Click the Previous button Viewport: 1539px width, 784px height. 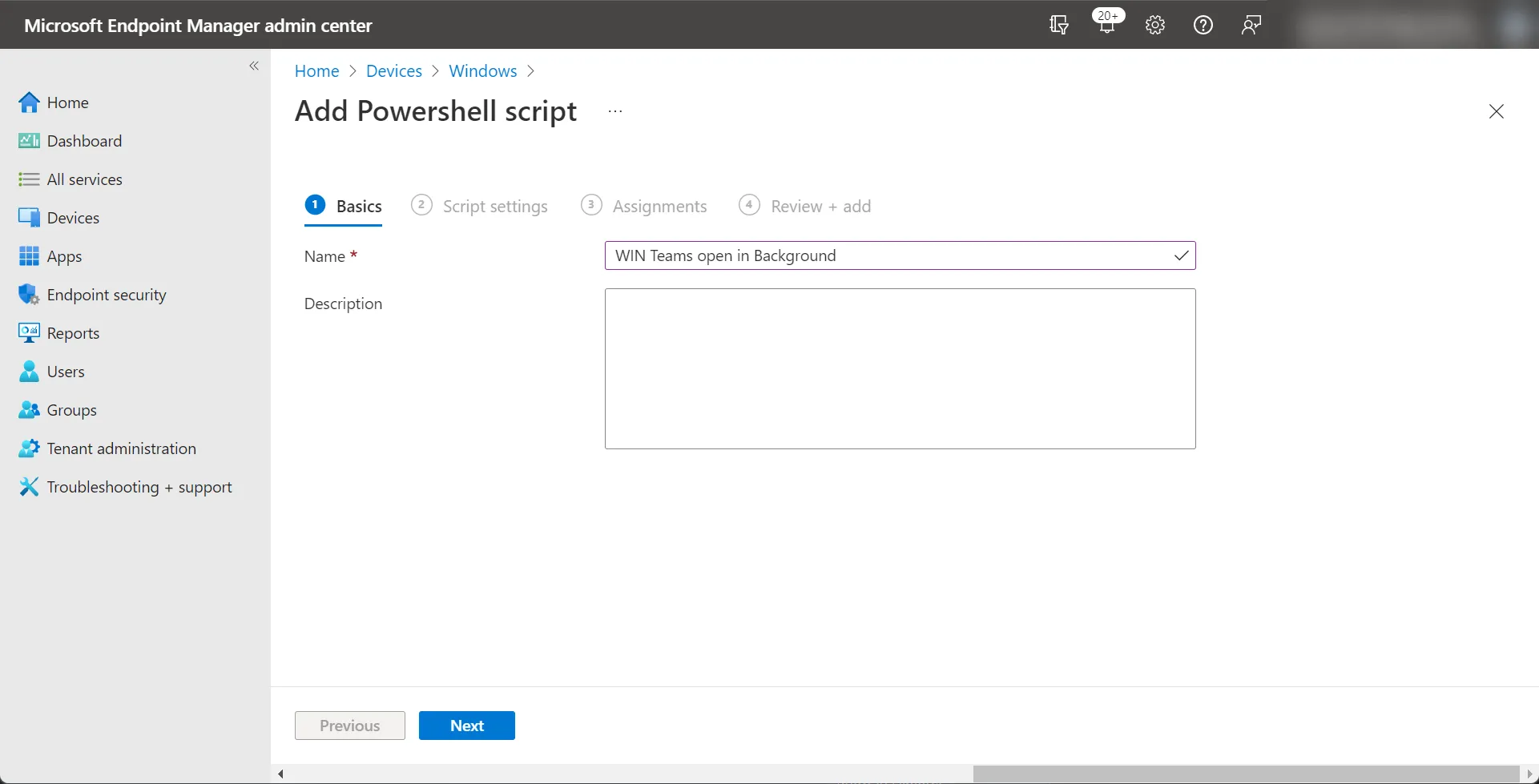(x=349, y=726)
